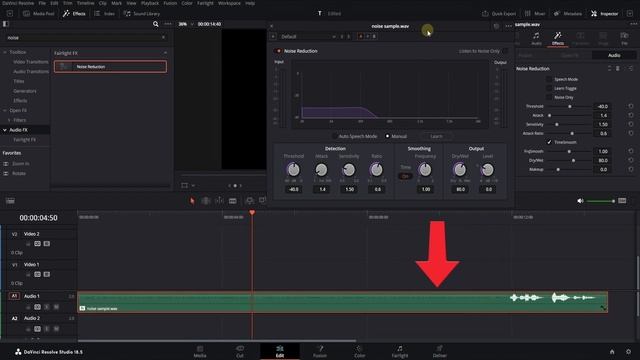The height and width of the screenshot is (360, 640).
Task: Select Fairlight FX under Audio FX
Action: (24, 140)
